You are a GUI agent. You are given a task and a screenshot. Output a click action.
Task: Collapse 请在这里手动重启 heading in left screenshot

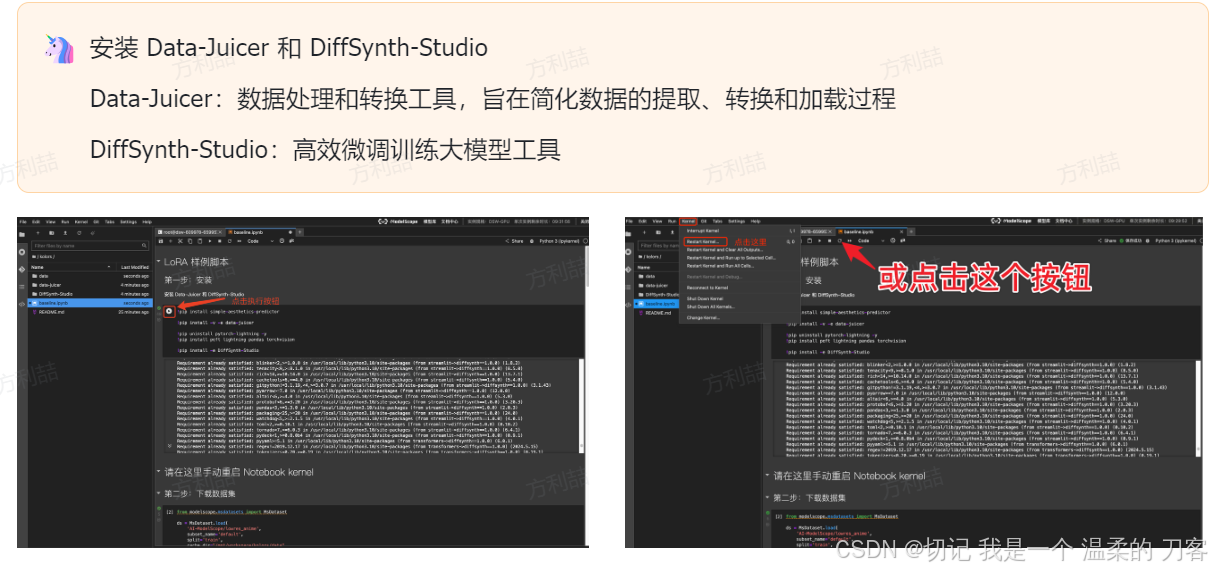click(x=158, y=472)
